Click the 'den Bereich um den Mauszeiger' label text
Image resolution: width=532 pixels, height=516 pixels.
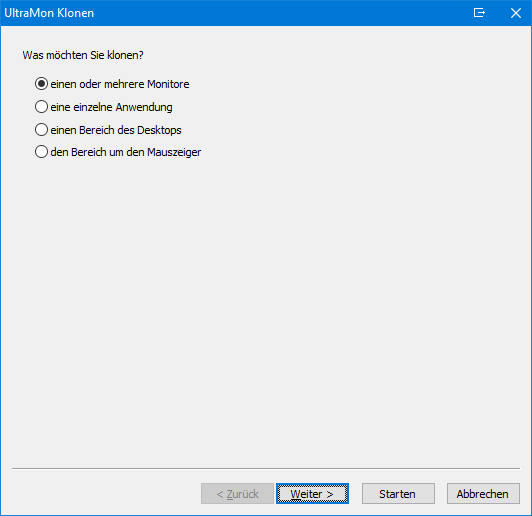tap(126, 152)
